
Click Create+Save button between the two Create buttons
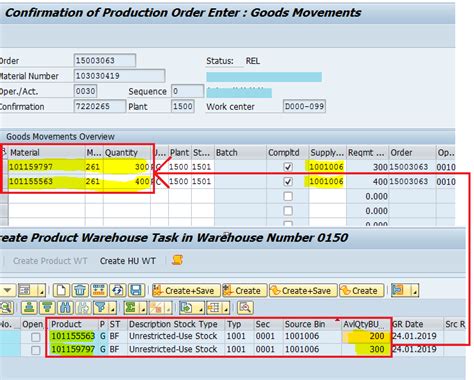click(303, 290)
